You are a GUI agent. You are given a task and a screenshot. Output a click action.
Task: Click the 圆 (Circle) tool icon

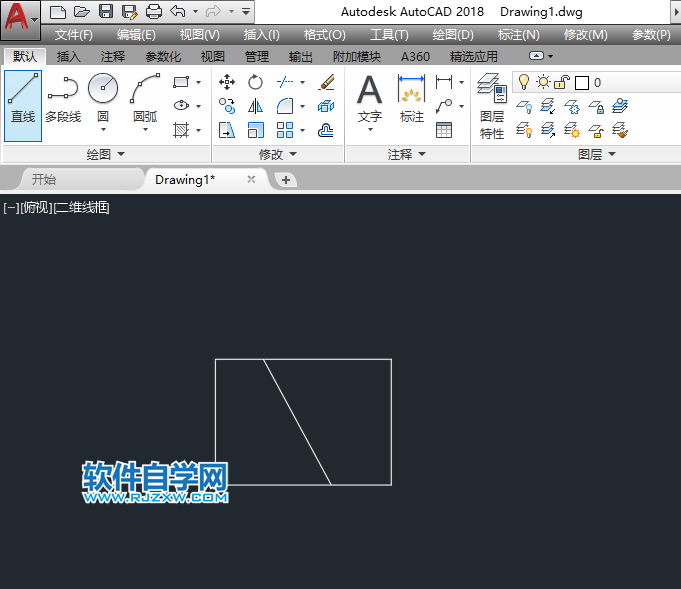pos(103,90)
